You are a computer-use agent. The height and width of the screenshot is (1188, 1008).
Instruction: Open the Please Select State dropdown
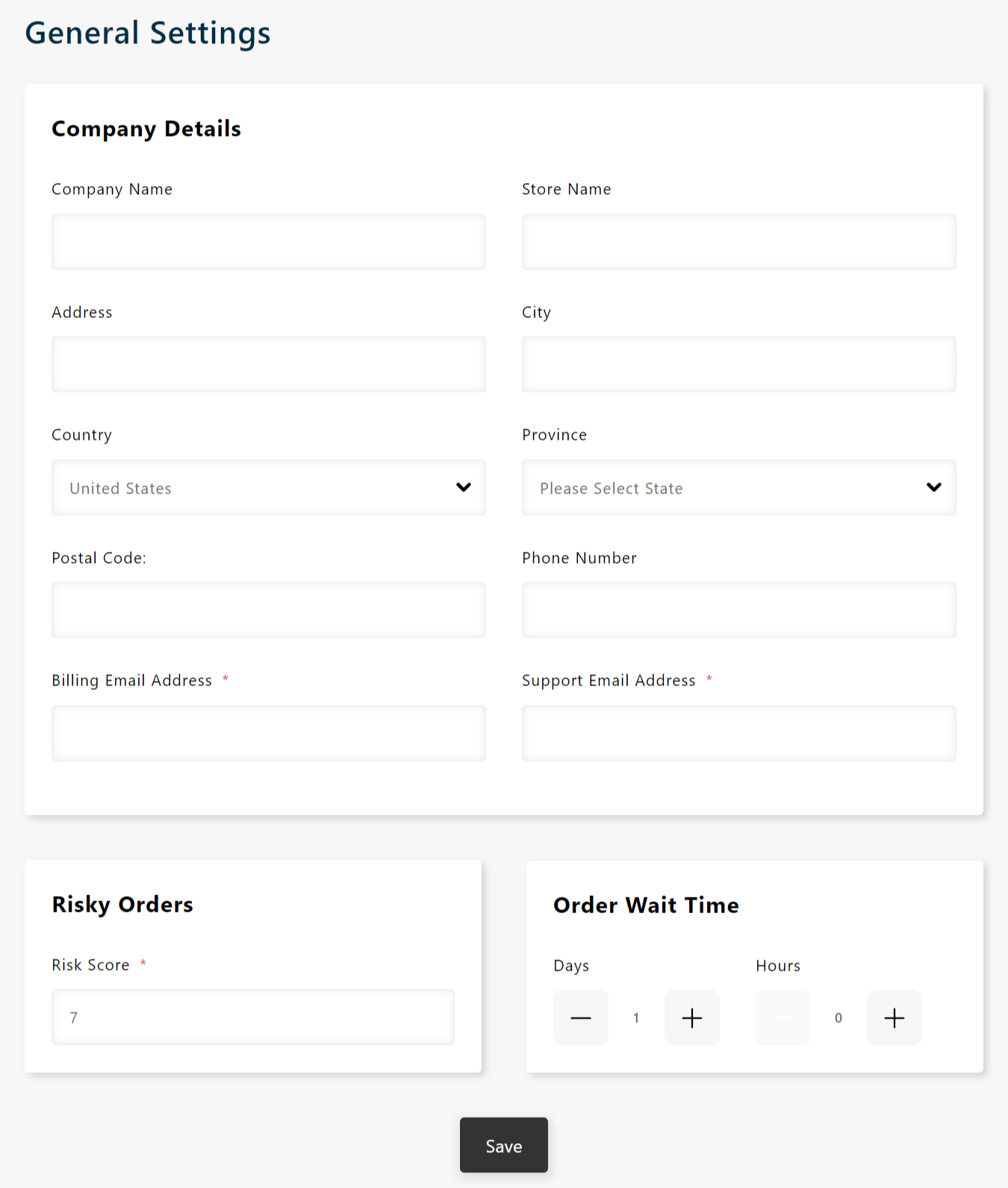click(x=739, y=488)
